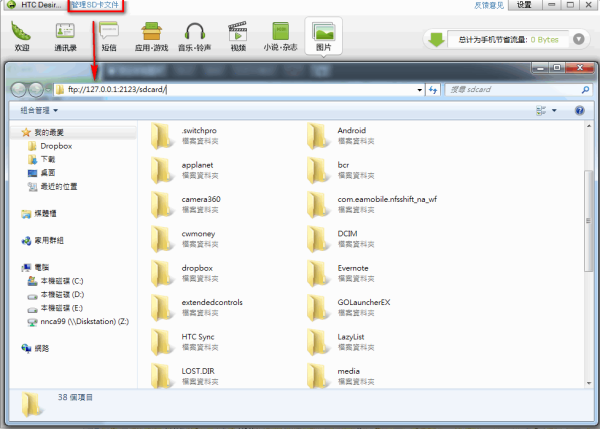
Task: Select the bcr folder icon
Action: pos(318,170)
